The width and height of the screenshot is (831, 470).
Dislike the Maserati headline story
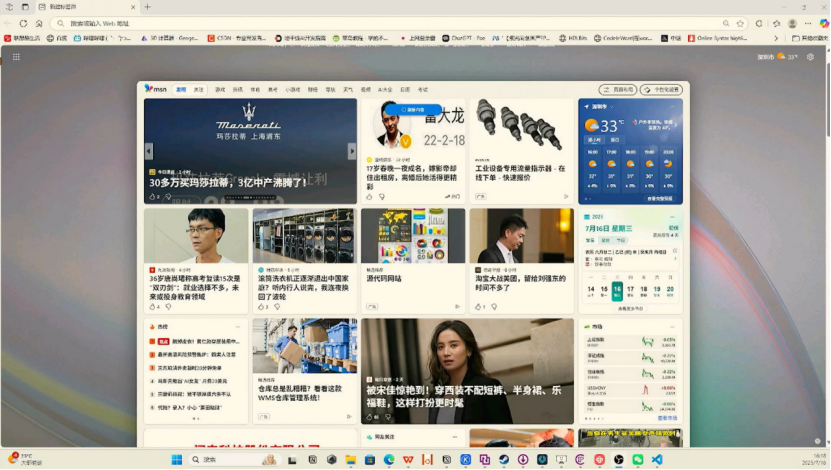[167, 197]
